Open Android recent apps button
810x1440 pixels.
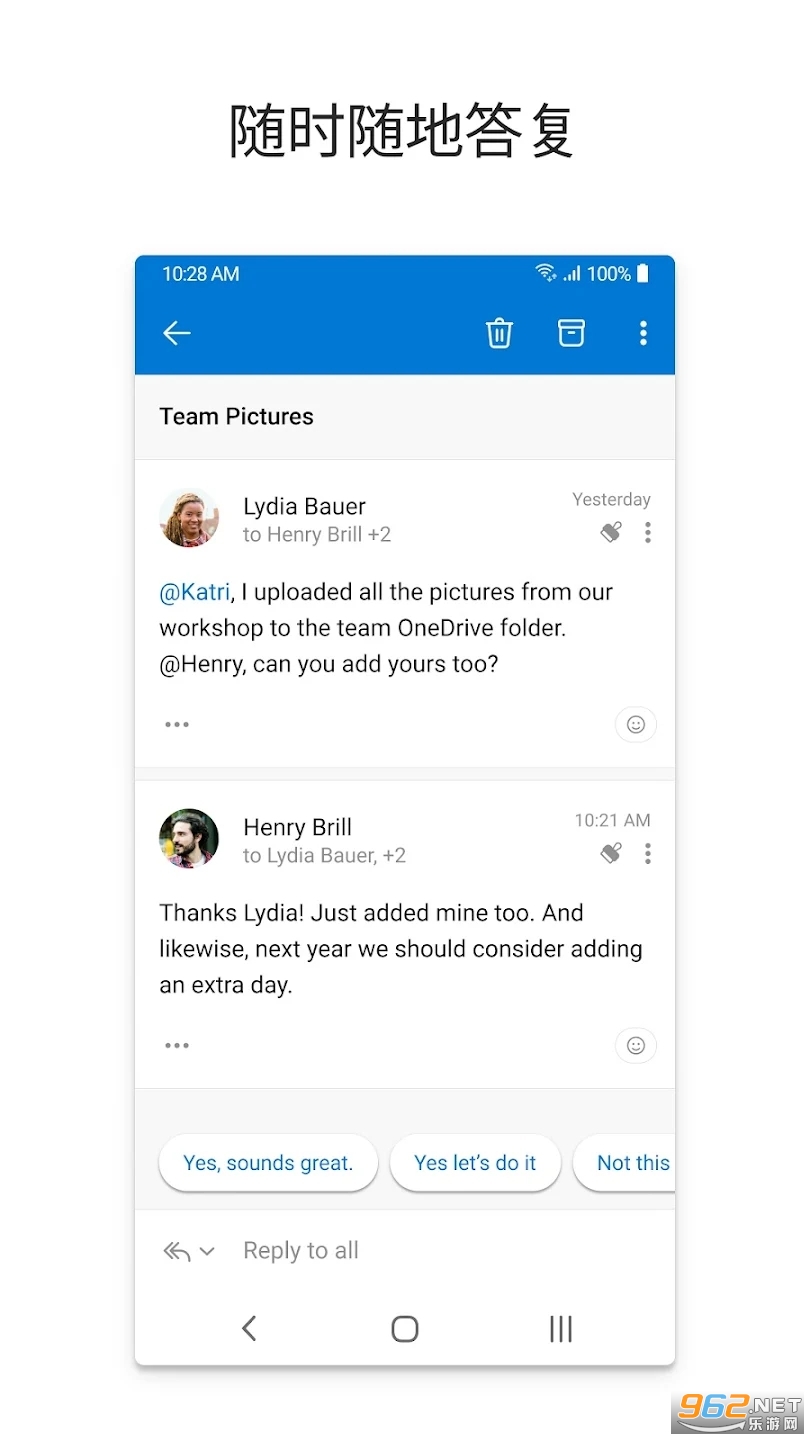pos(561,1329)
